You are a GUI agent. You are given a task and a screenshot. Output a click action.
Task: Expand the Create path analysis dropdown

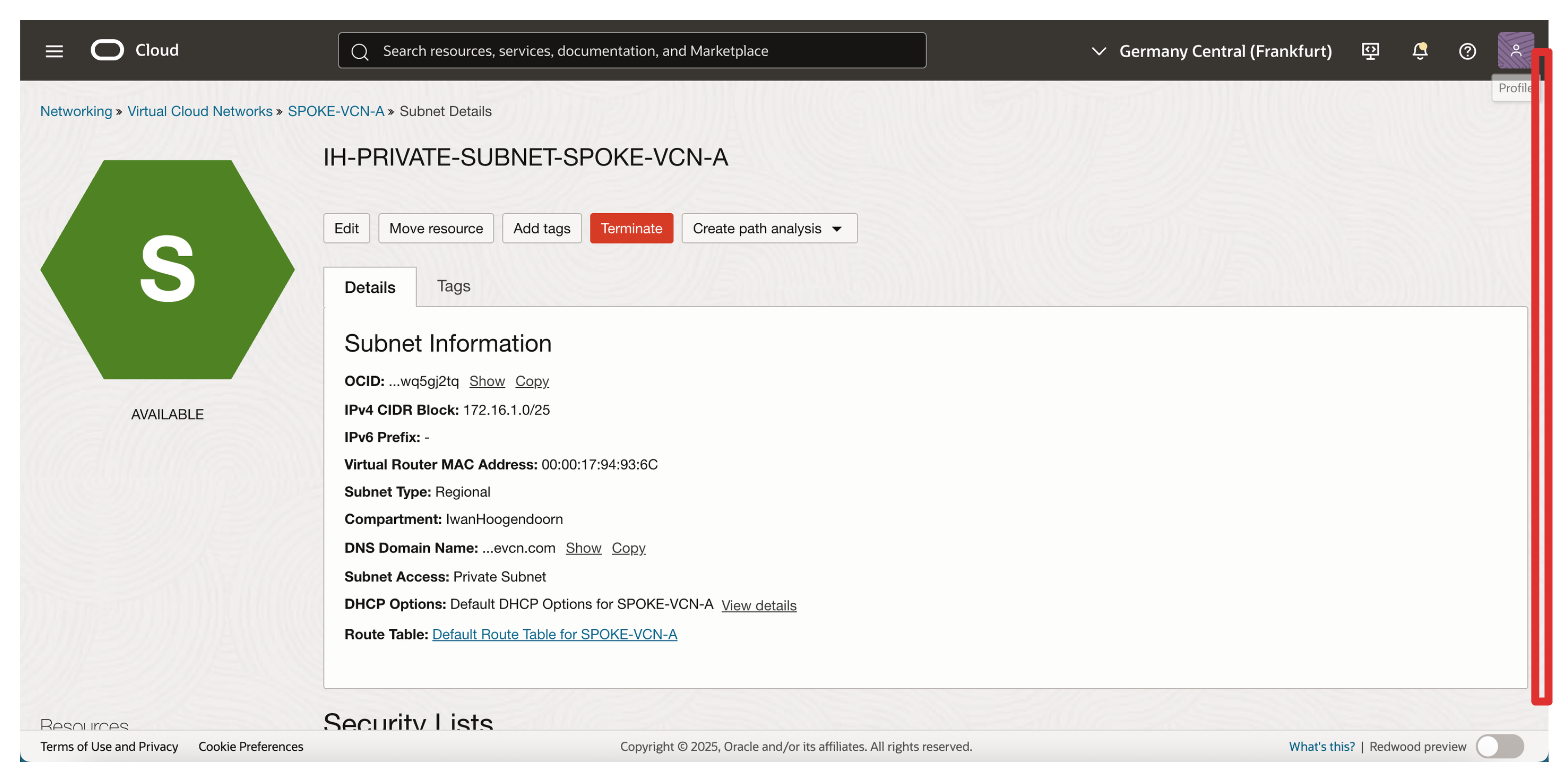768,228
